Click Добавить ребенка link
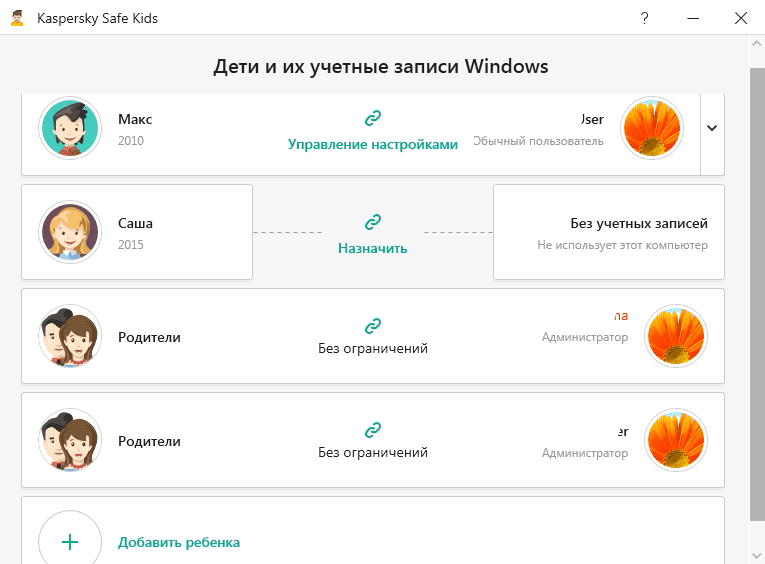Viewport: 765px width, 564px height. [179, 542]
